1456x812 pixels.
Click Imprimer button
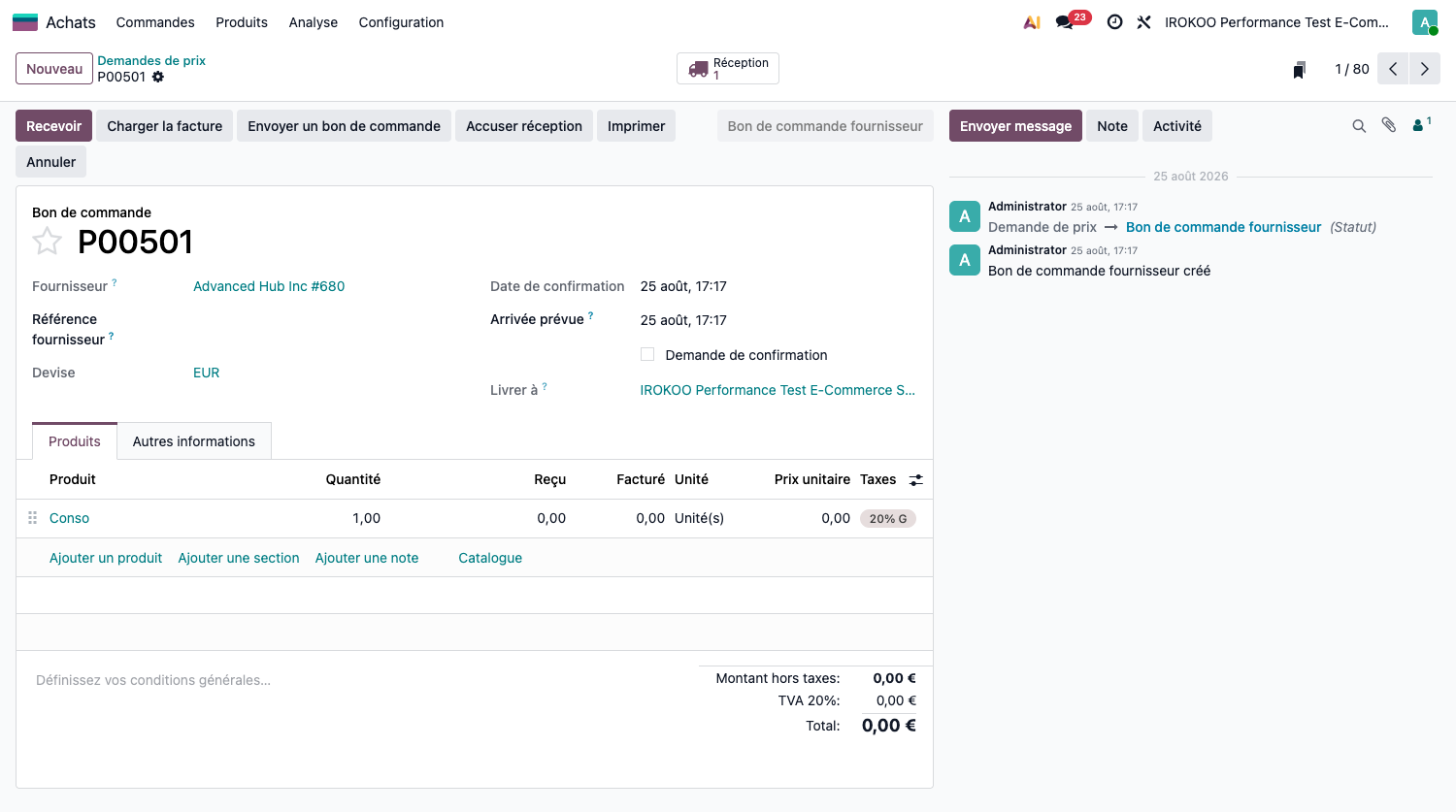click(637, 126)
